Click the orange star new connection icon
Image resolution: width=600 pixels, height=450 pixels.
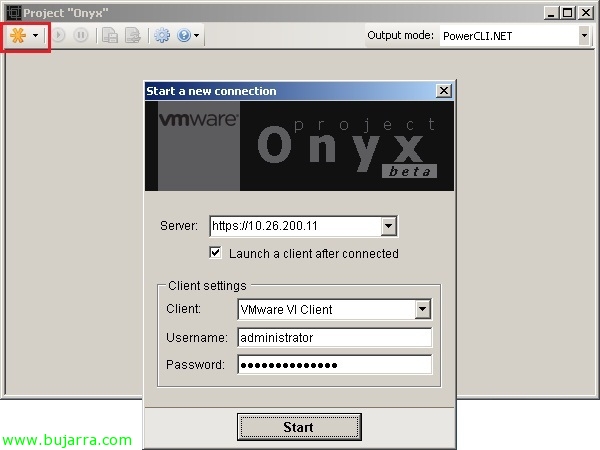tap(18, 36)
